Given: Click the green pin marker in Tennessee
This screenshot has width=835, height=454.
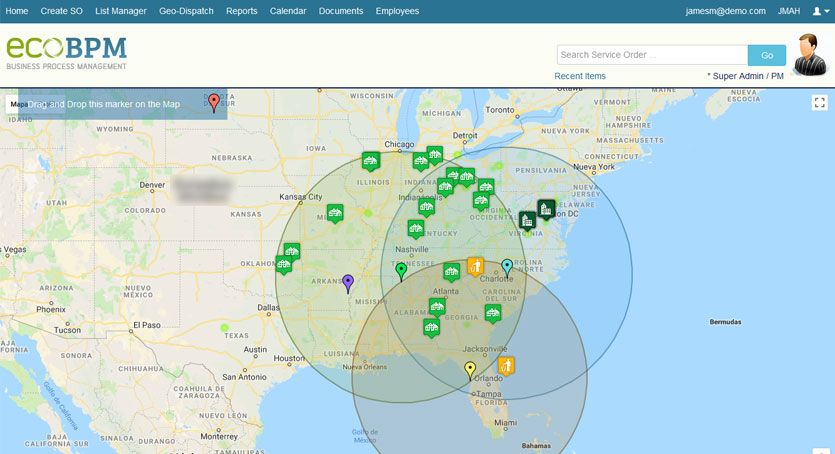Looking at the screenshot, I should tap(401, 271).
